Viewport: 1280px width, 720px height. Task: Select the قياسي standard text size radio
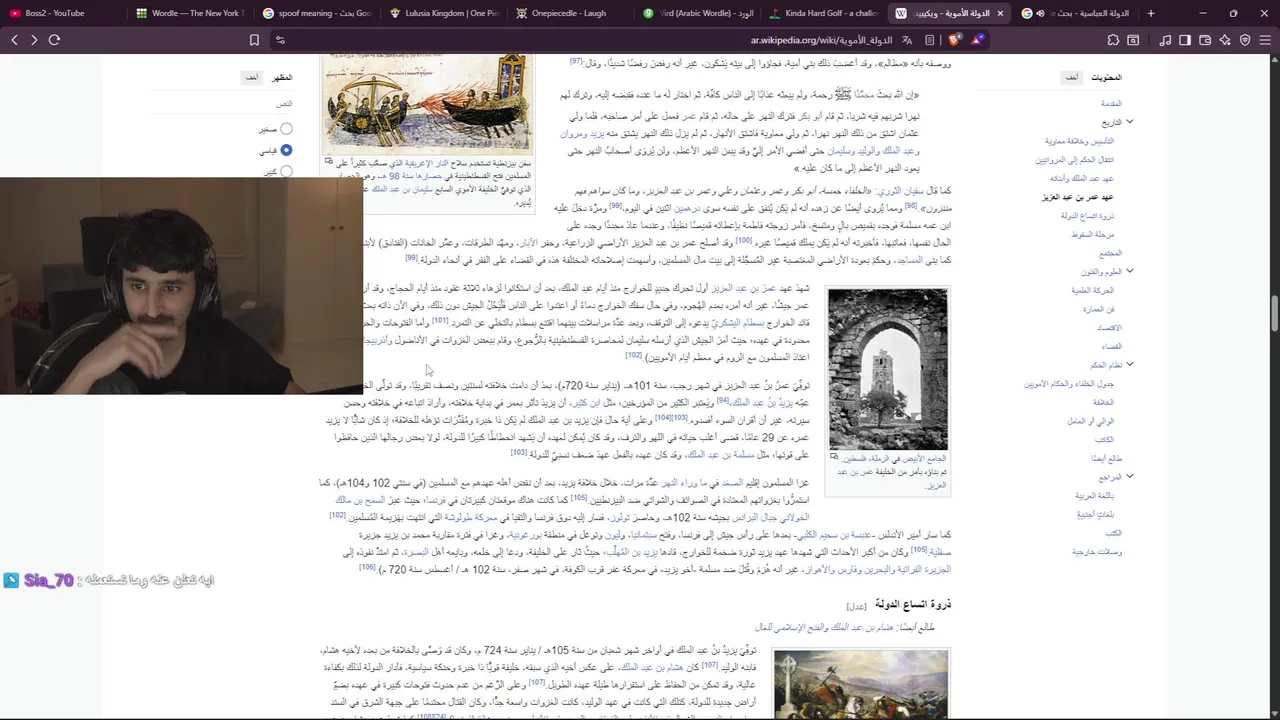pos(286,150)
